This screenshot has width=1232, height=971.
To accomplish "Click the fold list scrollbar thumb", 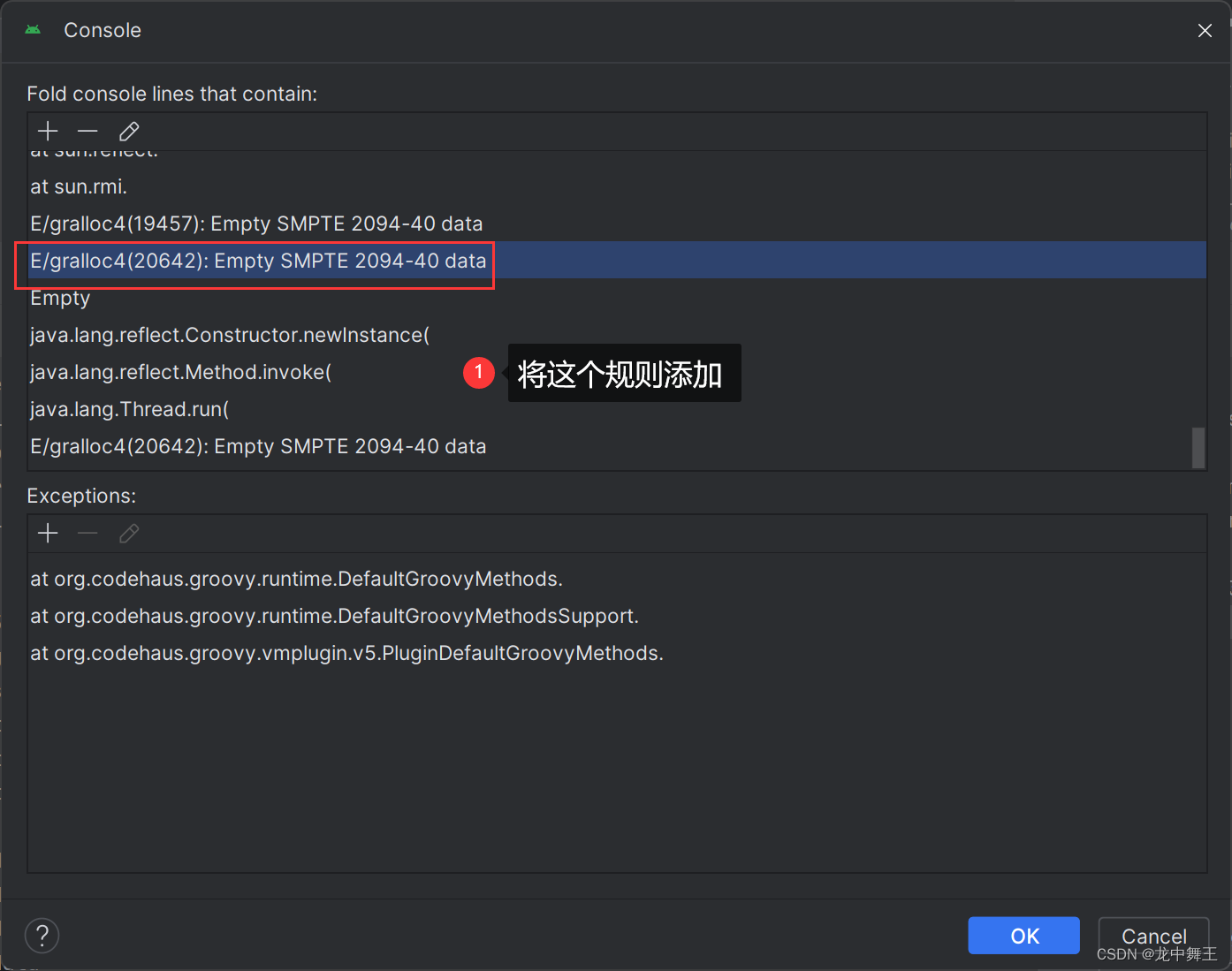I will coord(1198,448).
